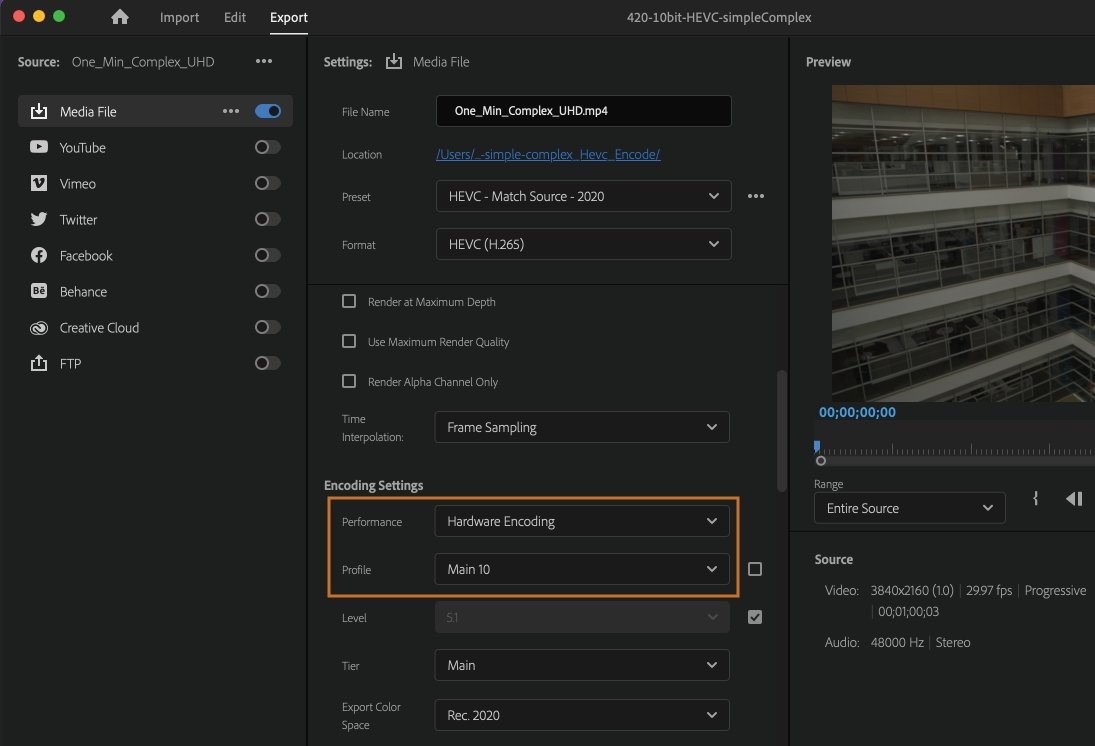Screen dimensions: 1095x746
Task: Click the Twitter bird icon
Action: click(39, 219)
